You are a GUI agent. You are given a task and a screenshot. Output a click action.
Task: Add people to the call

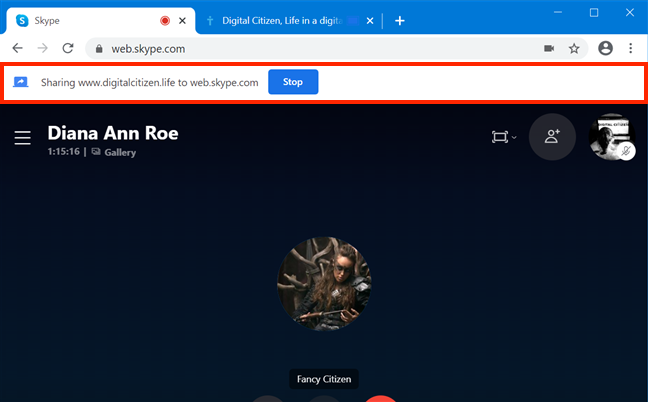[x=552, y=137]
